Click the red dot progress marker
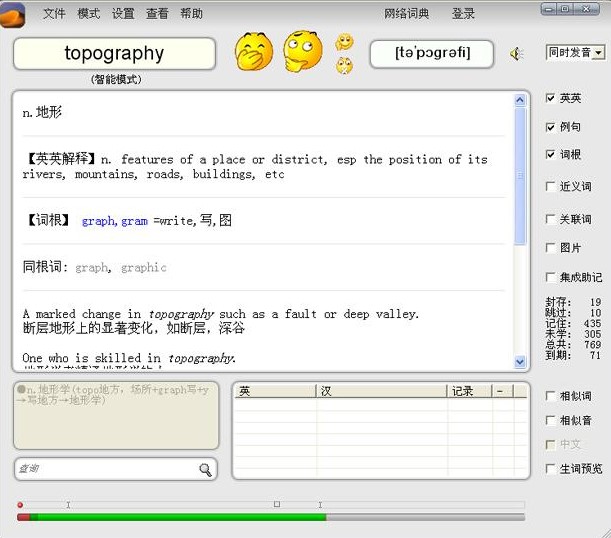 point(20,505)
